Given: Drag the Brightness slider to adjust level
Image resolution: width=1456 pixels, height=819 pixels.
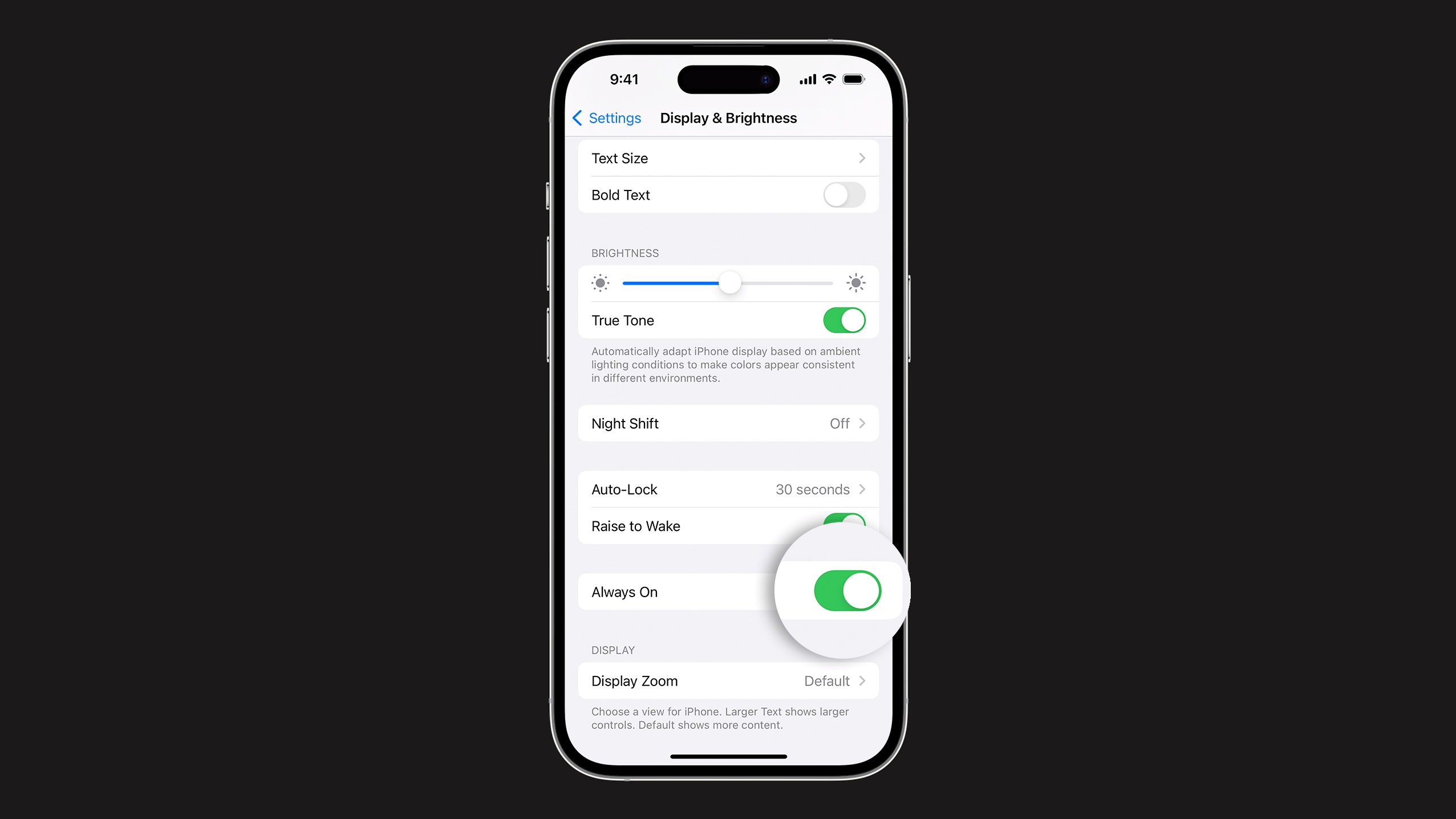Looking at the screenshot, I should tap(728, 283).
